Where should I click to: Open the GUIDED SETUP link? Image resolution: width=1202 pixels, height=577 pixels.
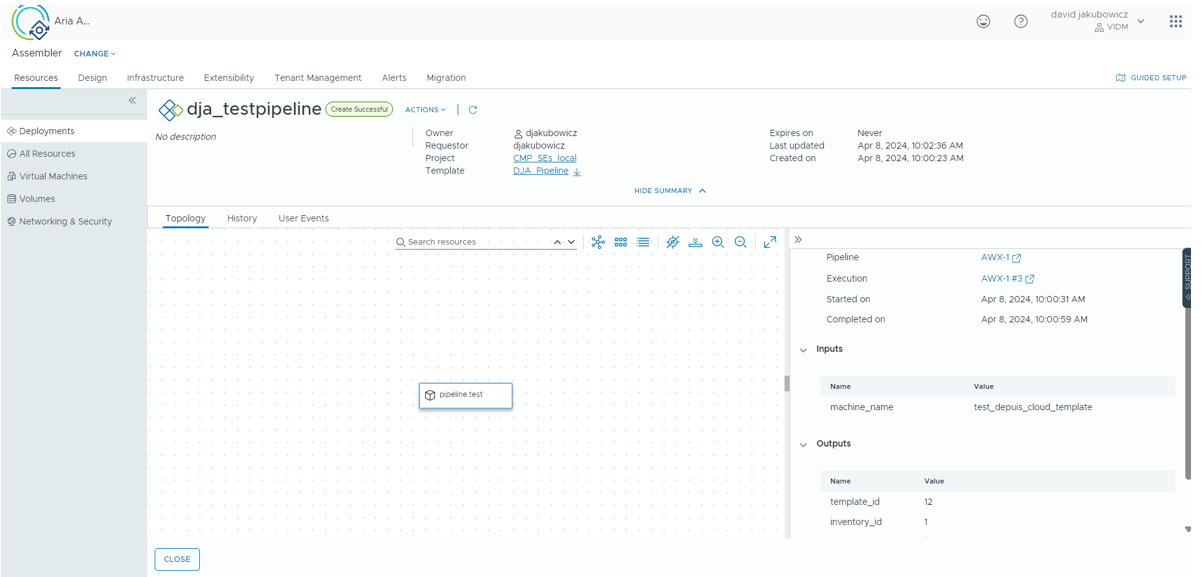pos(1158,78)
